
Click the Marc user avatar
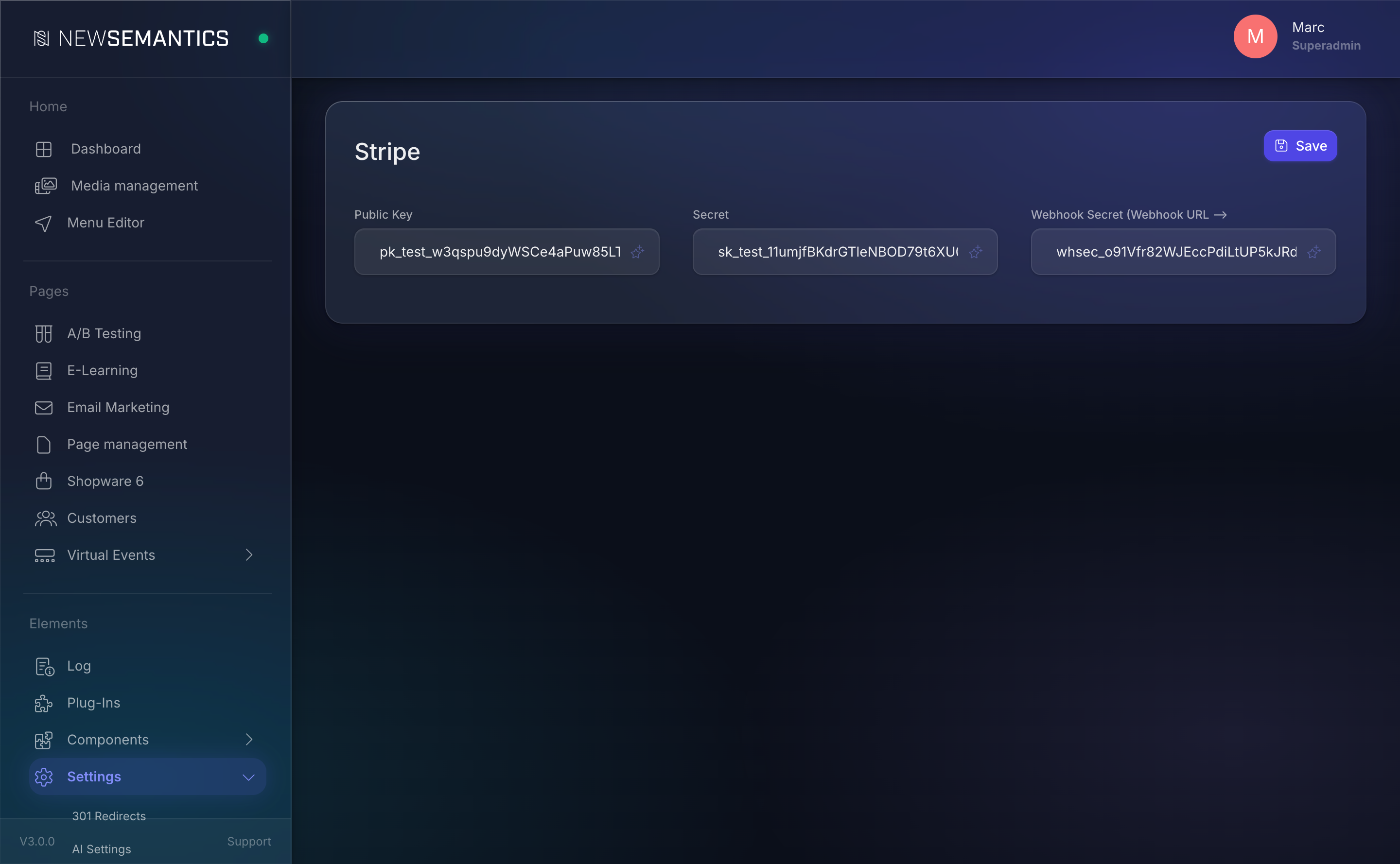tap(1255, 36)
